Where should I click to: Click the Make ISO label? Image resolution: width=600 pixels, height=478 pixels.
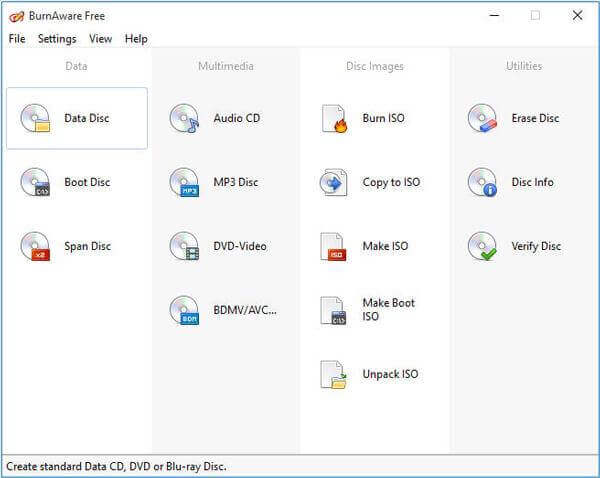tap(385, 246)
